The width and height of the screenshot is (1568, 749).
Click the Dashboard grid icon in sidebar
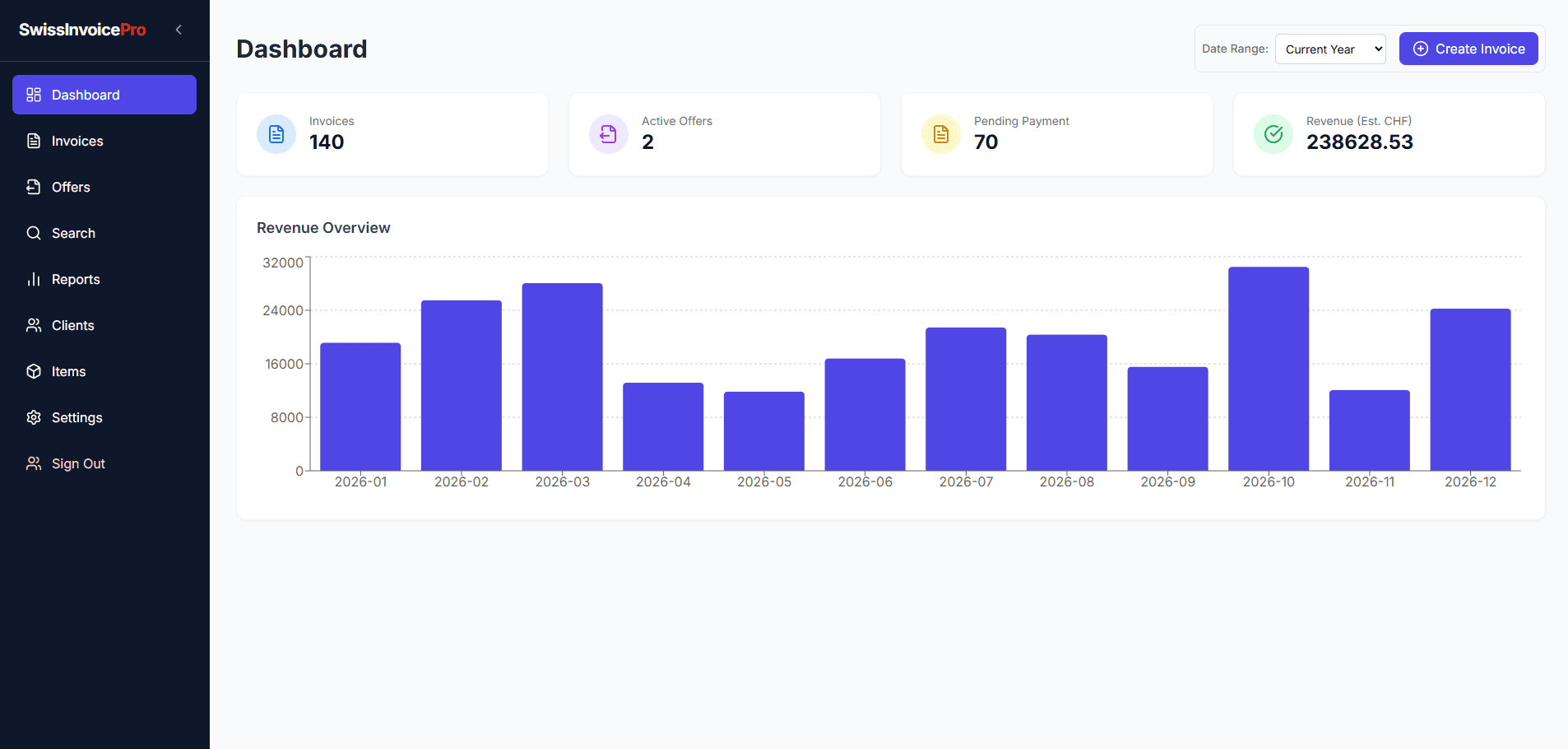pos(34,95)
